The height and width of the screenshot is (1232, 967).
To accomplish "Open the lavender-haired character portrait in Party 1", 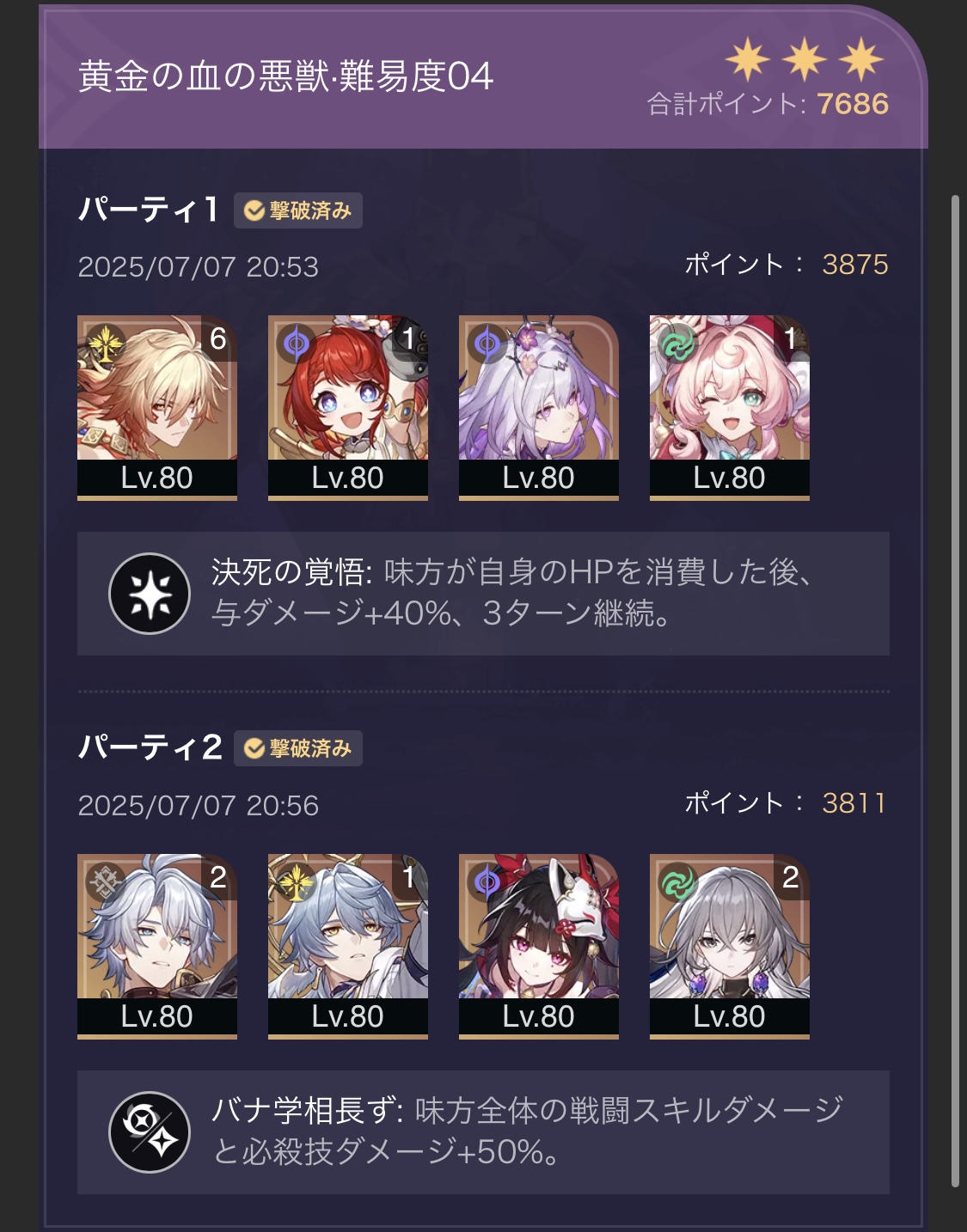I will (x=539, y=407).
